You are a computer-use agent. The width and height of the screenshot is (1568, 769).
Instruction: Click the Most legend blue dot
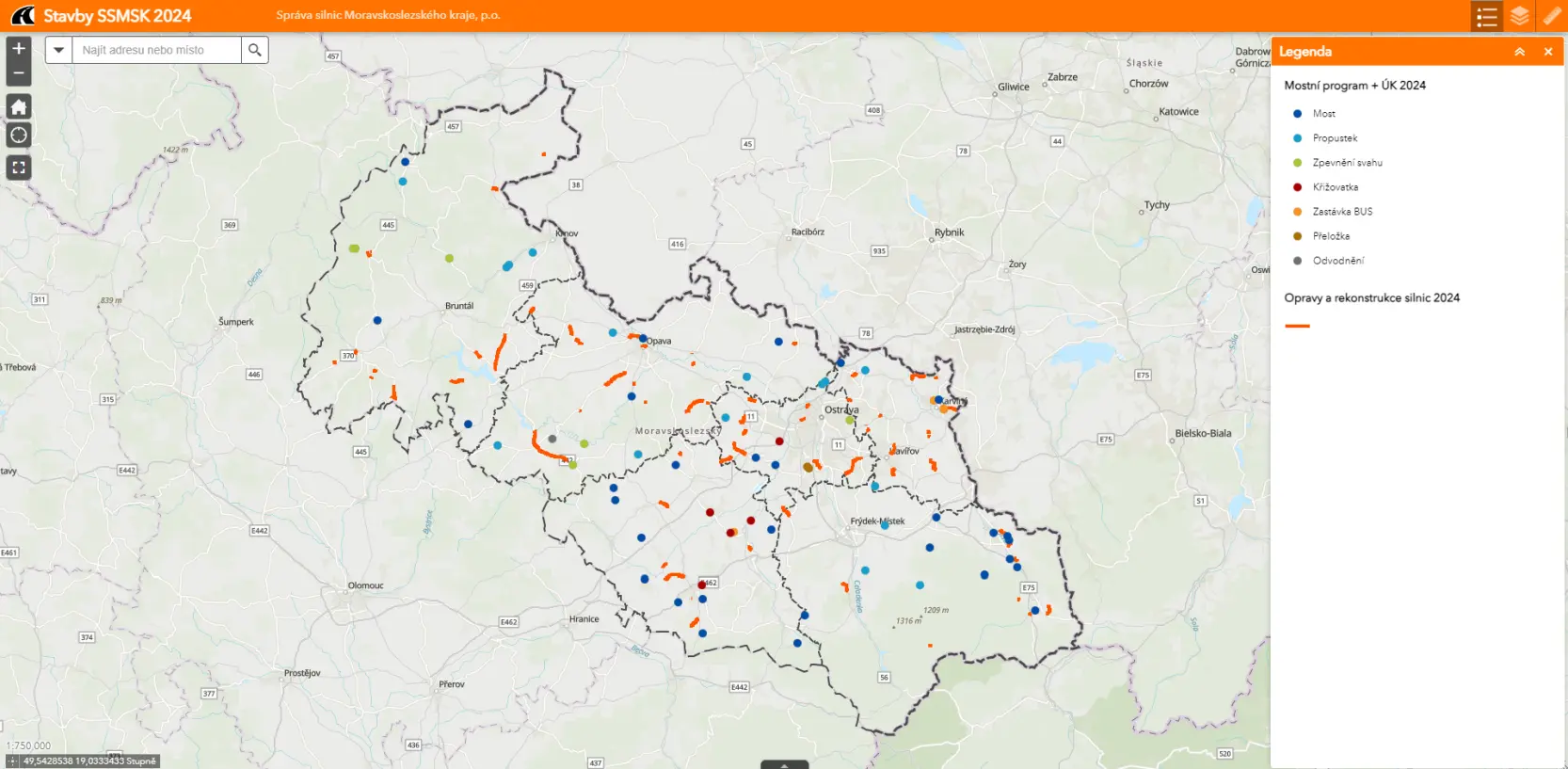coord(1297,114)
